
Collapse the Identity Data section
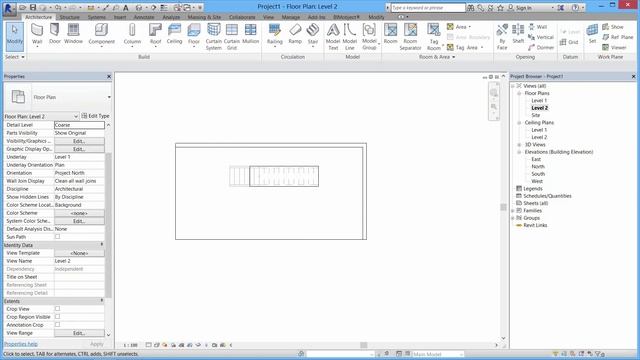tap(102, 245)
